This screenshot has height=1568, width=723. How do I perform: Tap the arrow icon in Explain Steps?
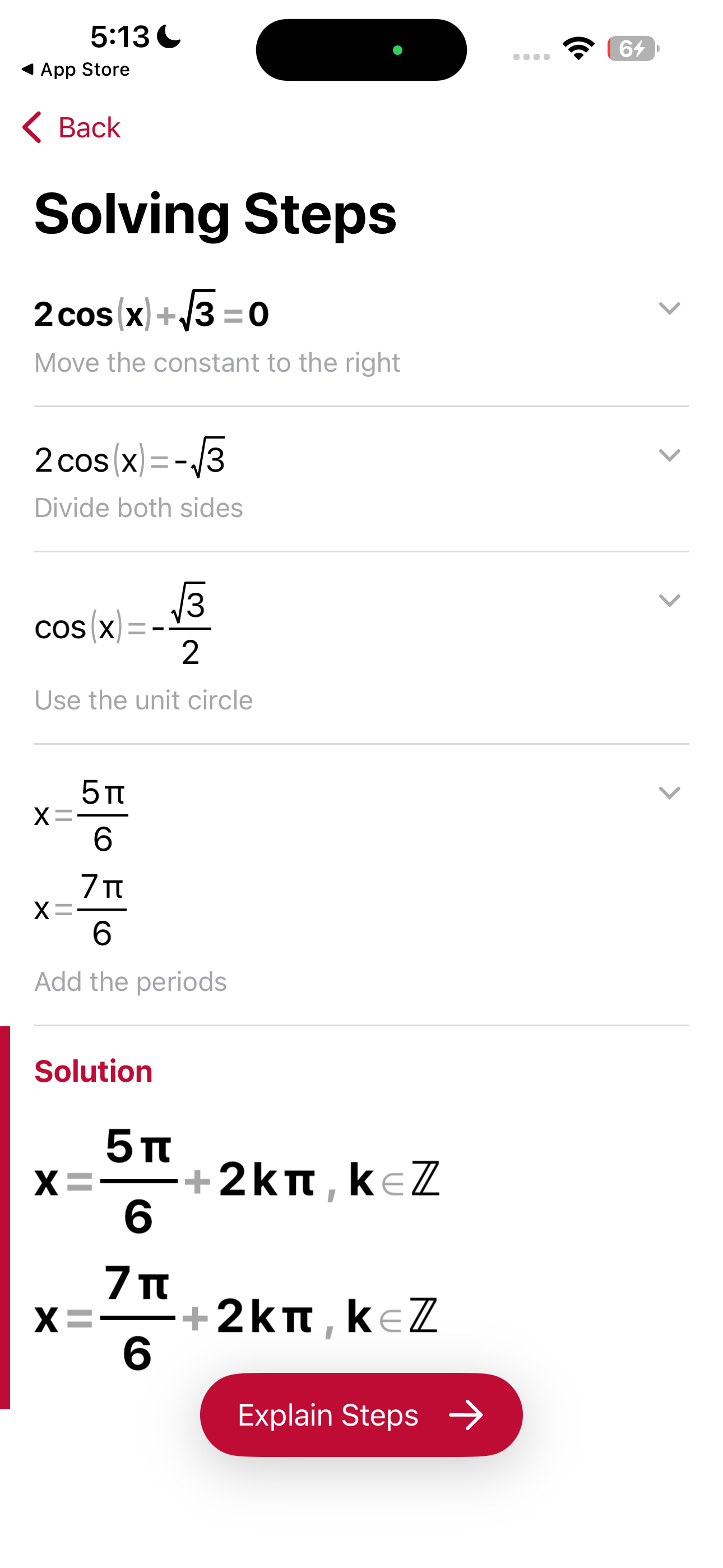click(x=466, y=1414)
